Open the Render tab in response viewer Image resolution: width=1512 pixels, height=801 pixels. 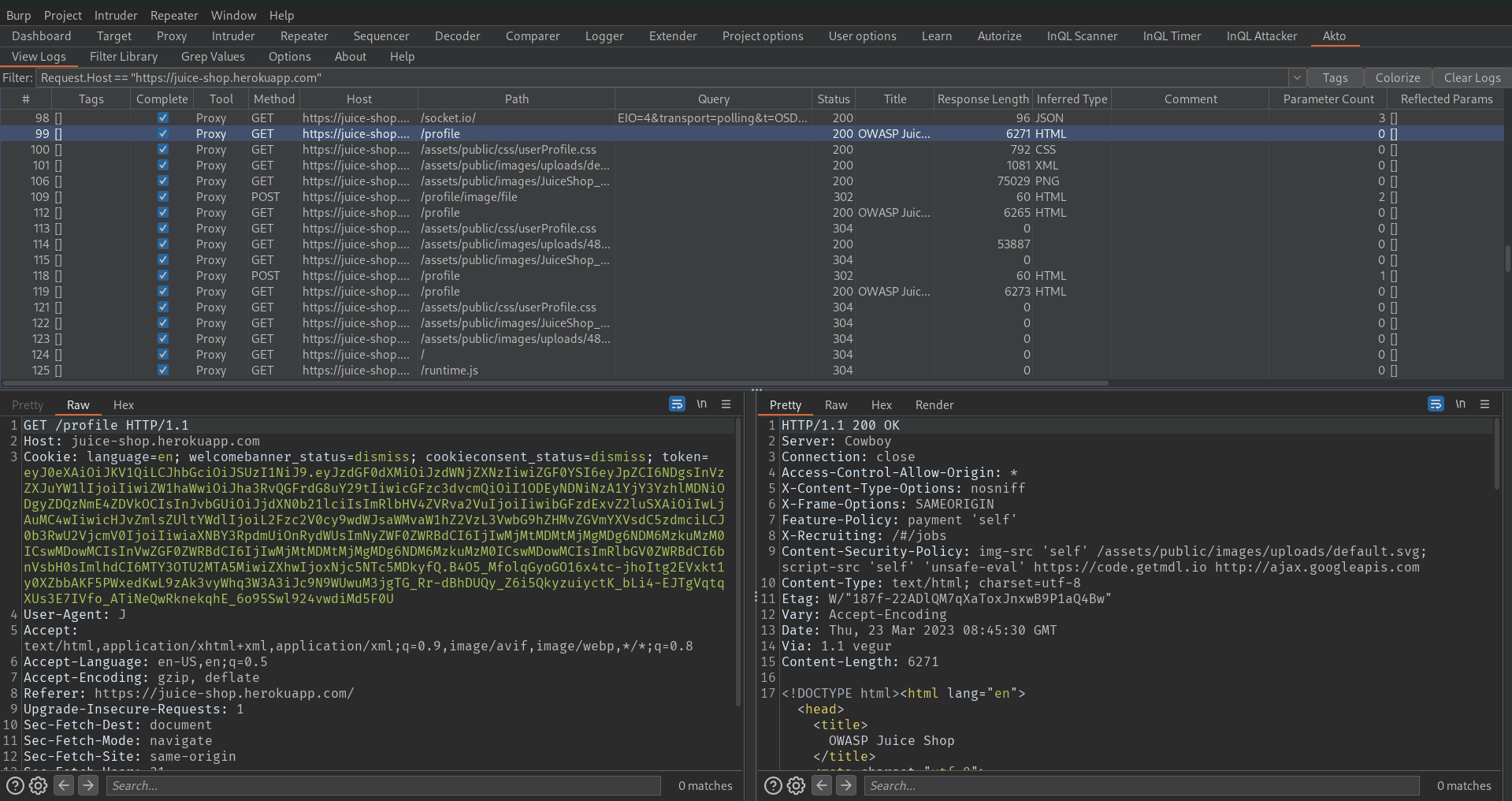click(x=934, y=405)
